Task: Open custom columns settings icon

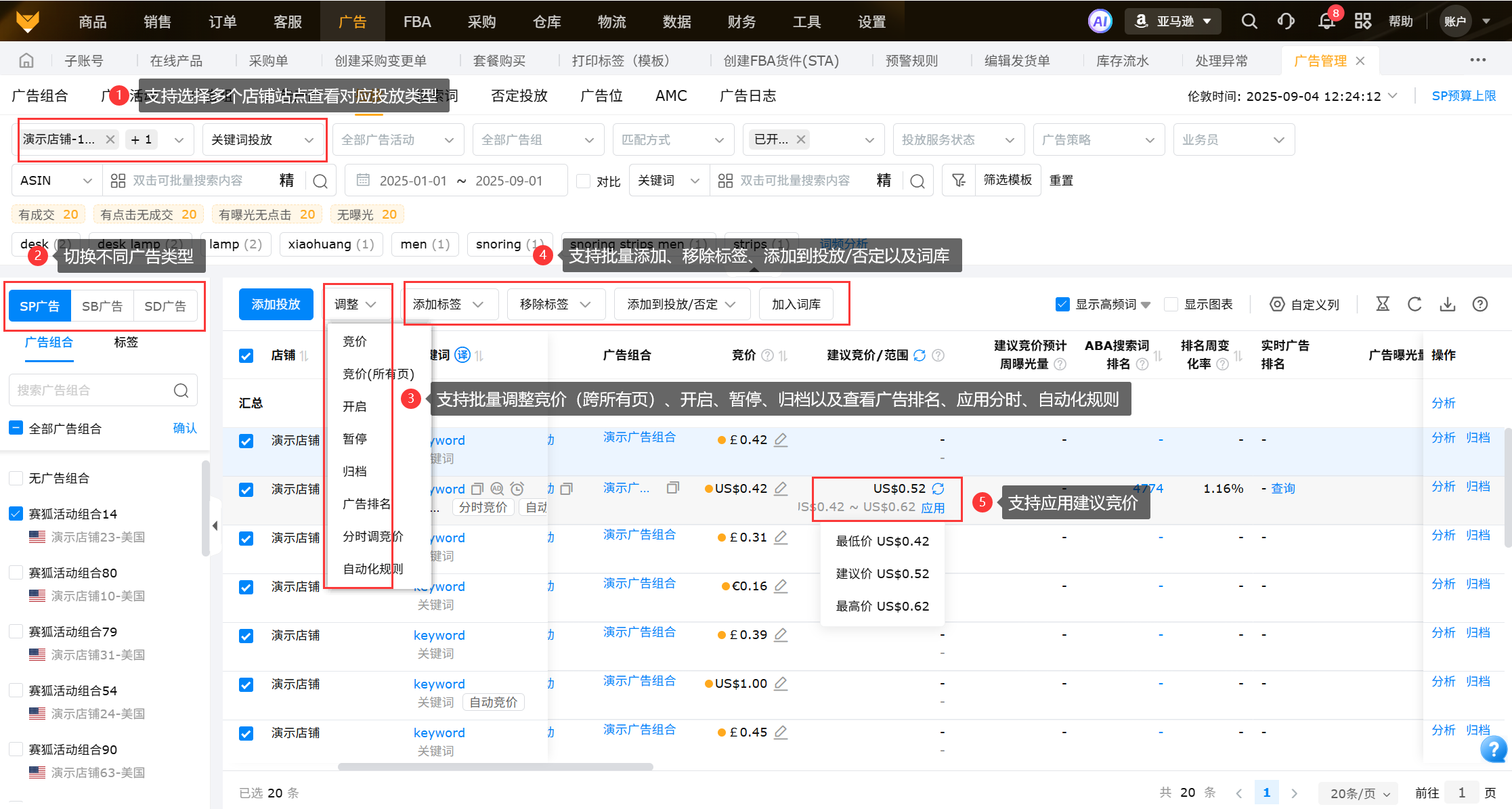Action: coord(1277,305)
